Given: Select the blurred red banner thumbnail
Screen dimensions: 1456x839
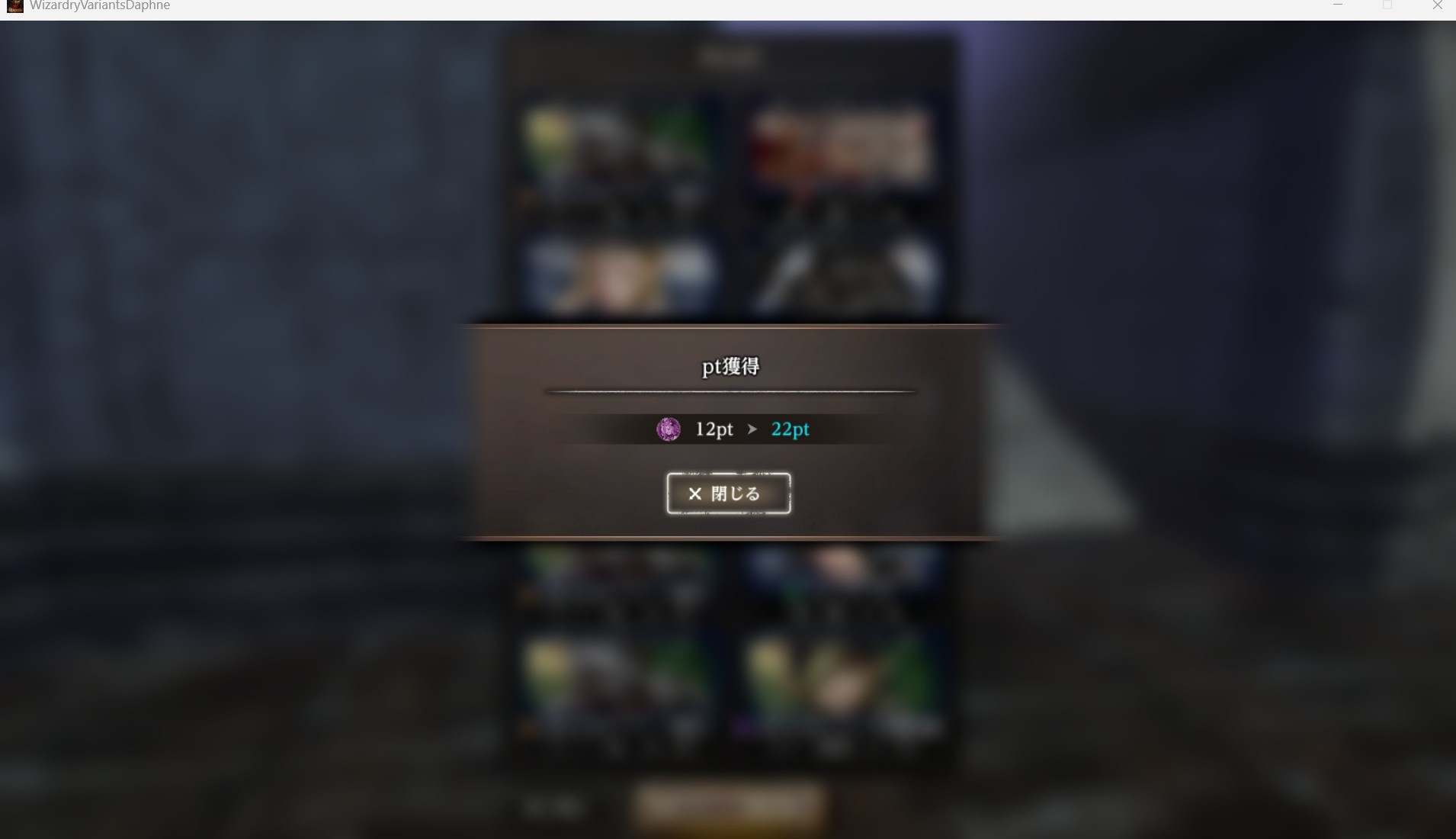Looking at the screenshot, I should pyautogui.click(x=842, y=149).
